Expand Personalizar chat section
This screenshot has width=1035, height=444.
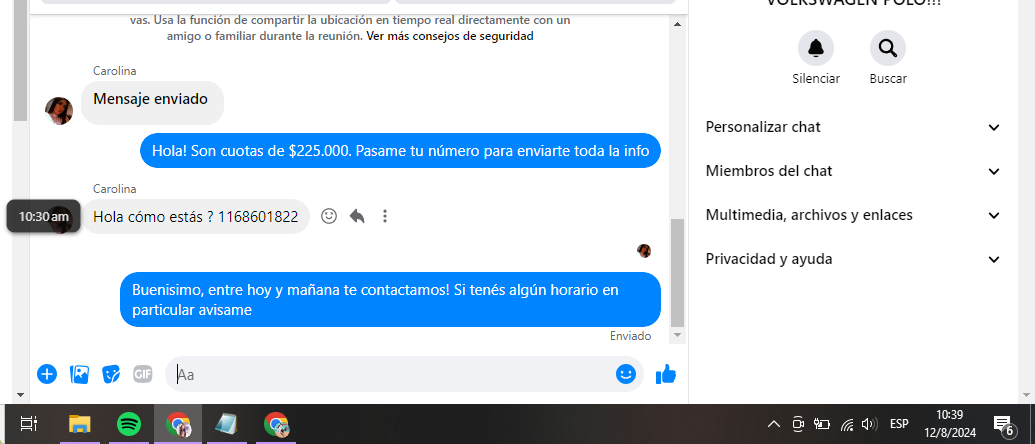click(853, 127)
